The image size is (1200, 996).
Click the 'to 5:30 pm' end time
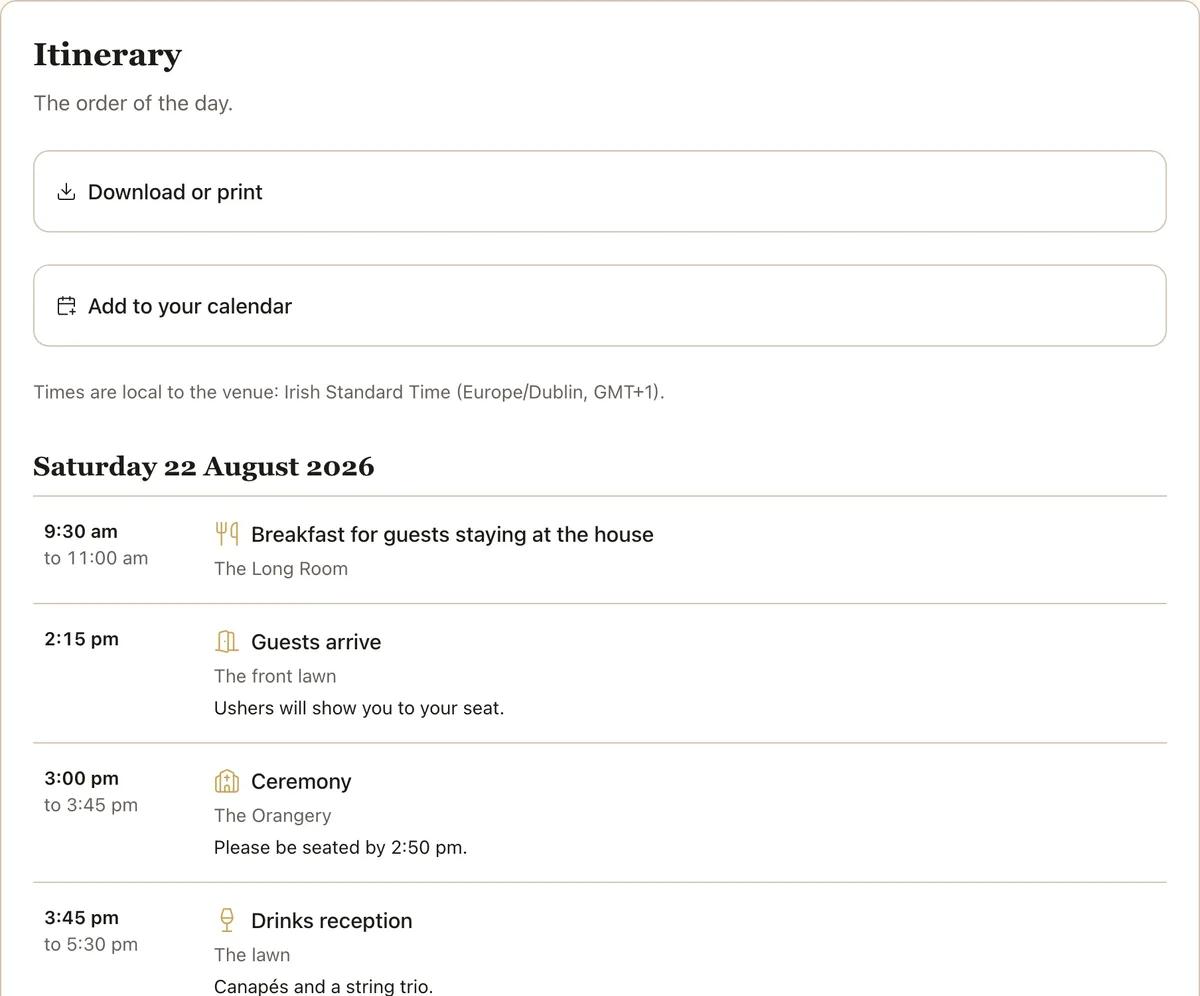point(91,944)
